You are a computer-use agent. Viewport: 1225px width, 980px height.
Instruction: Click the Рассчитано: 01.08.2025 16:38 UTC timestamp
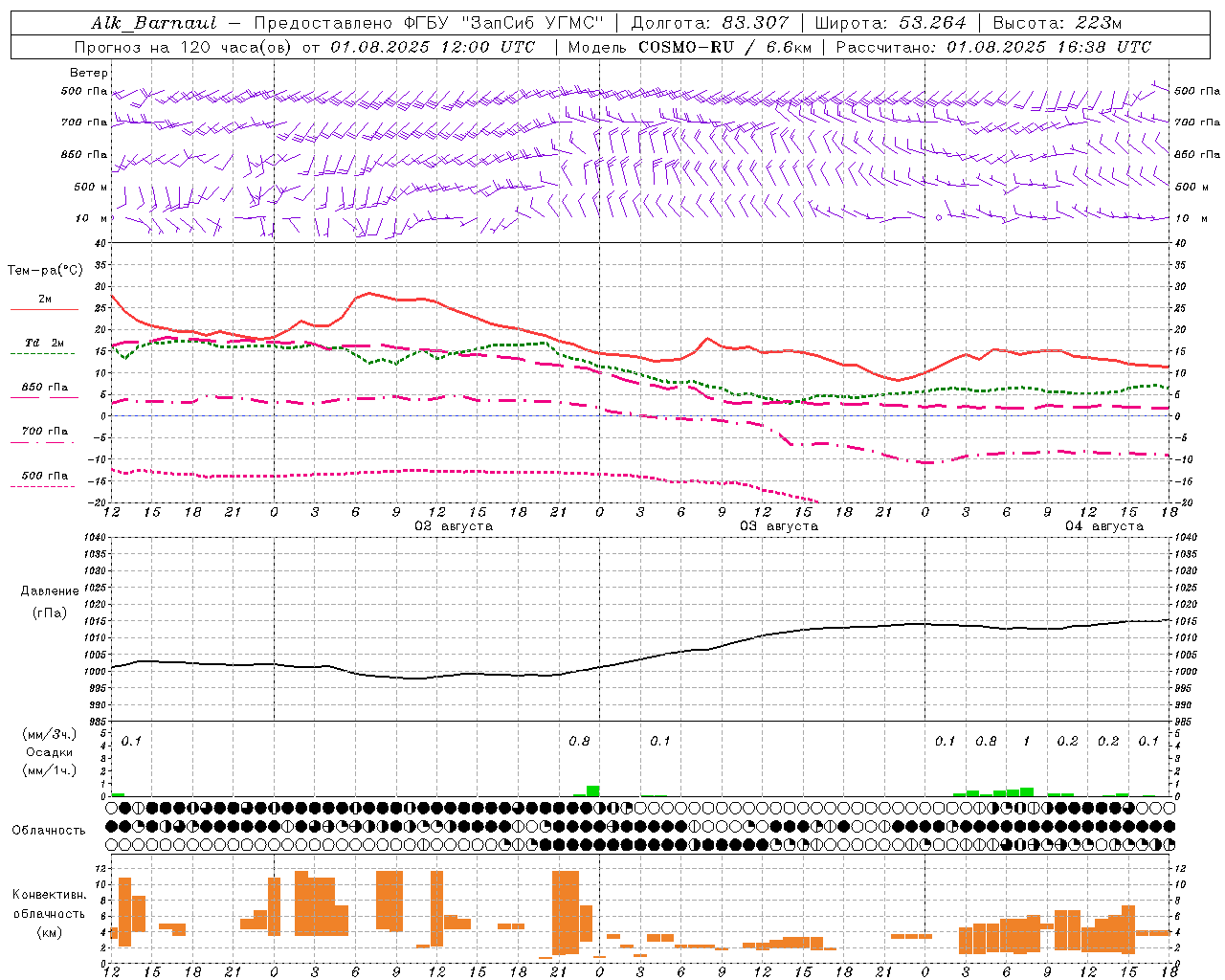[x=993, y=47]
